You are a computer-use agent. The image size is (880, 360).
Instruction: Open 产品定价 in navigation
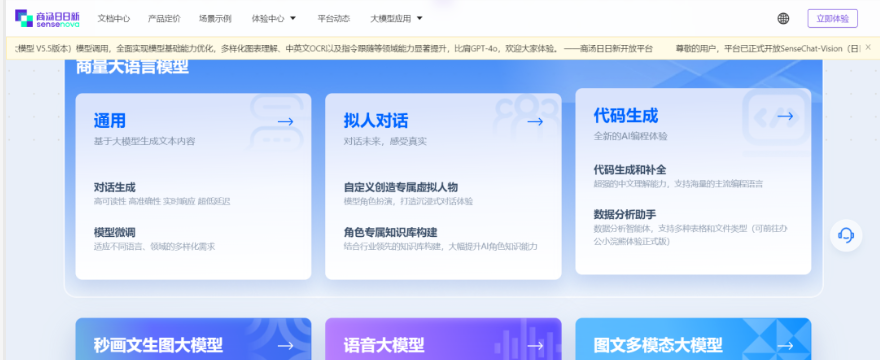[x=164, y=19]
